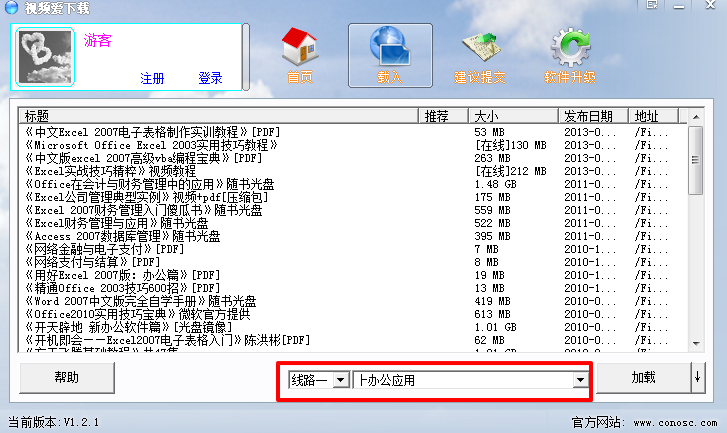Close the 视频爱下载 window
The image size is (727, 433).
710,5
